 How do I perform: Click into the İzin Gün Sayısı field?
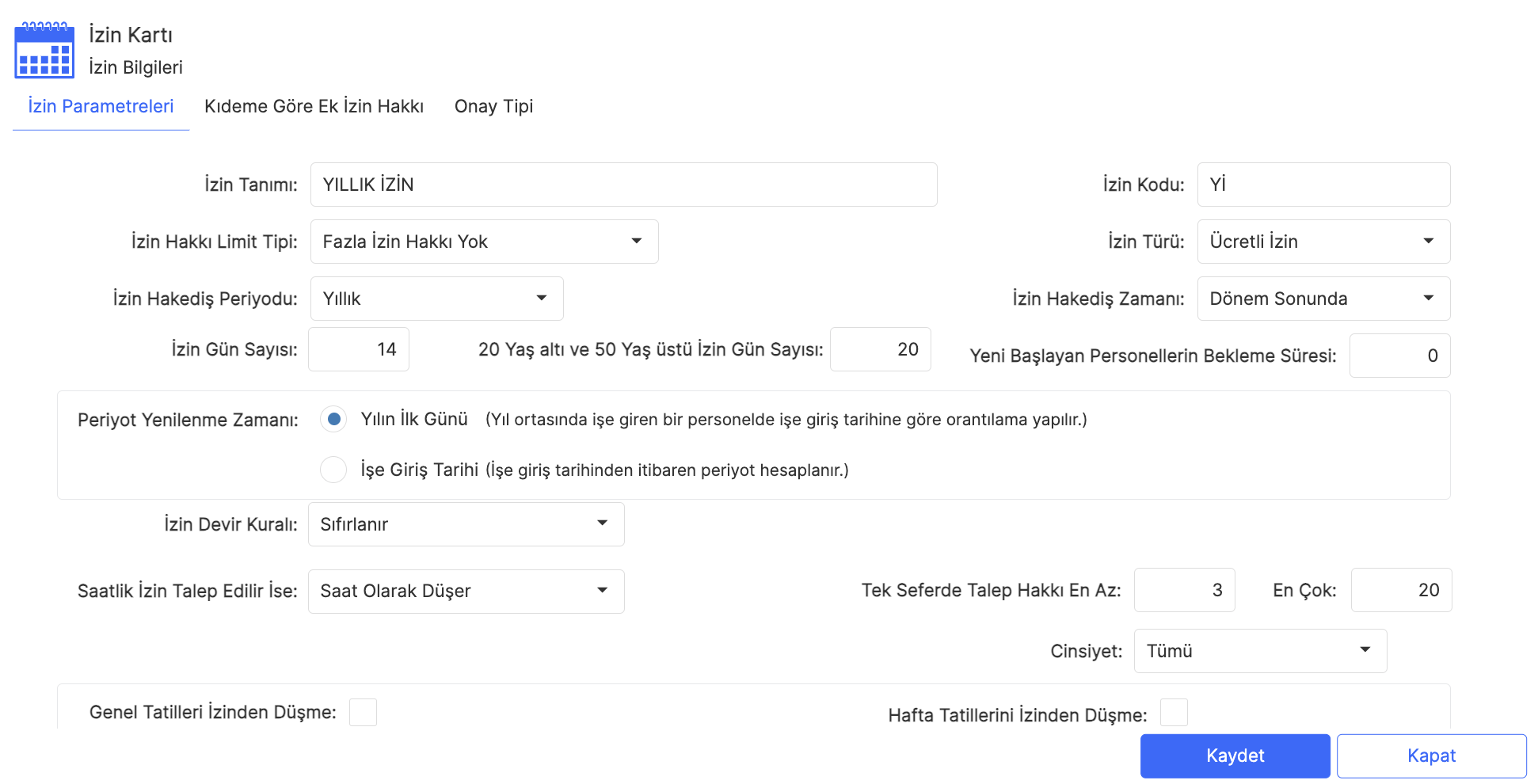point(359,349)
